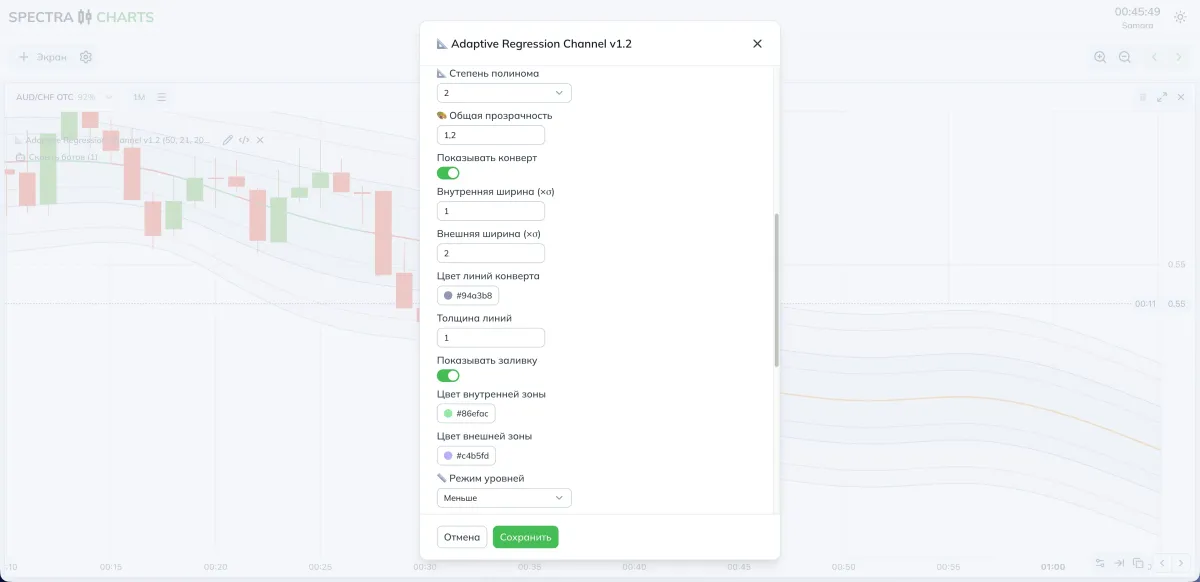Screen dimensions: 1200x582
Task: Open screen settings gear icon
Action: 86,58
